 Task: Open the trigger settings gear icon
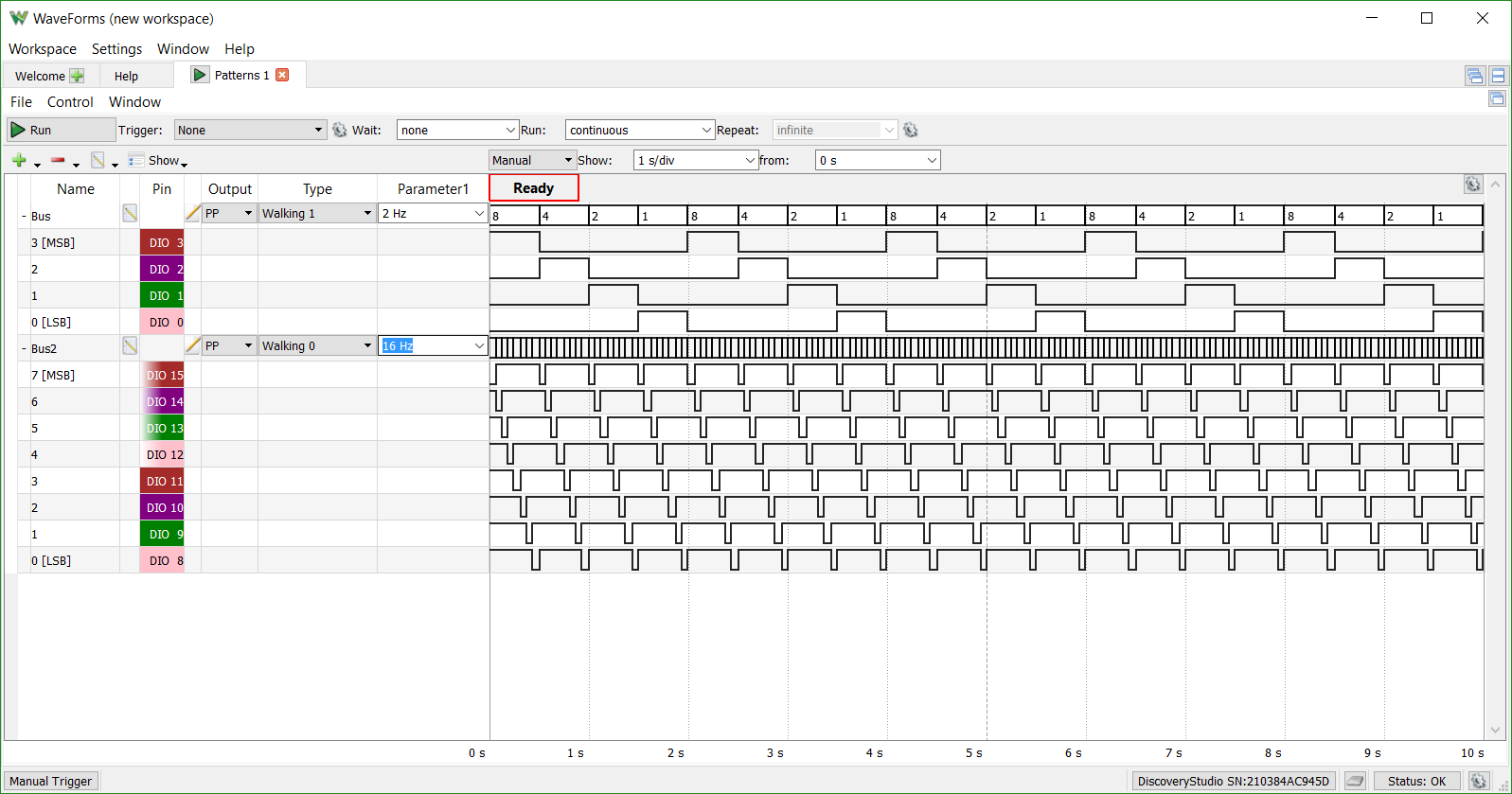340,130
